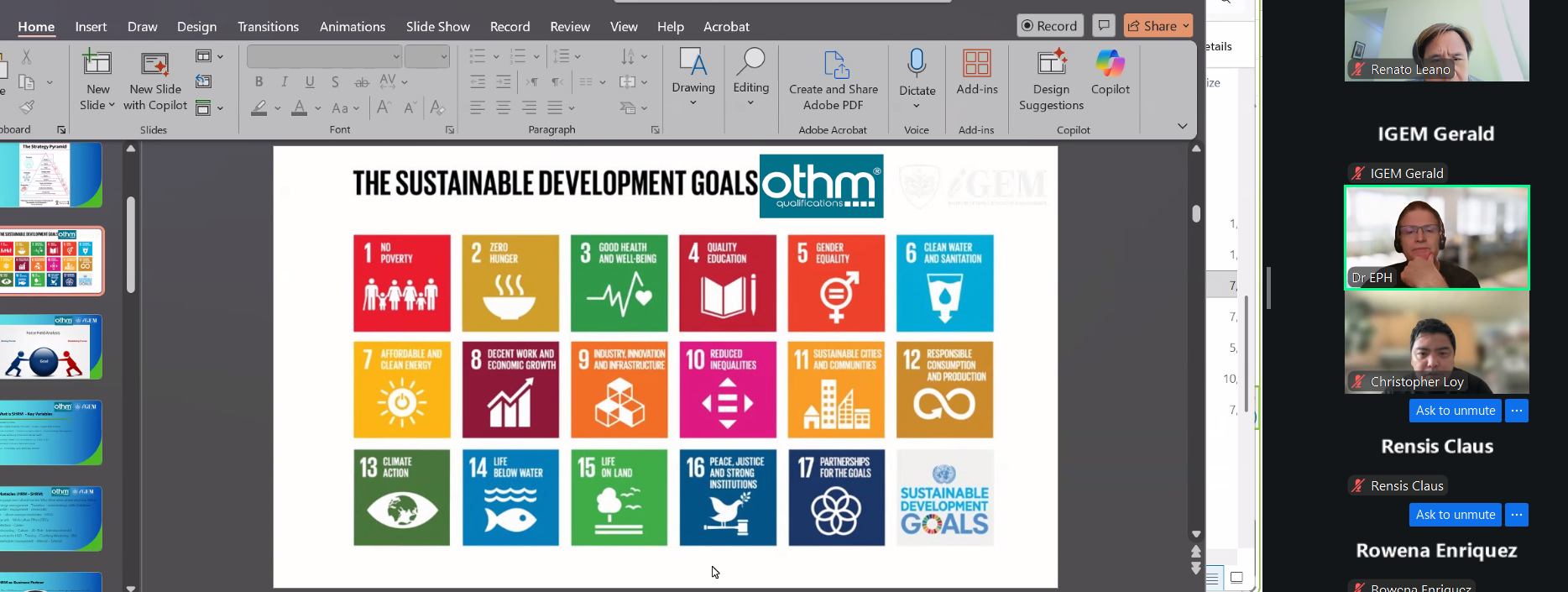1568x592 pixels.
Task: Open Font dialog launcher
Action: point(450,129)
